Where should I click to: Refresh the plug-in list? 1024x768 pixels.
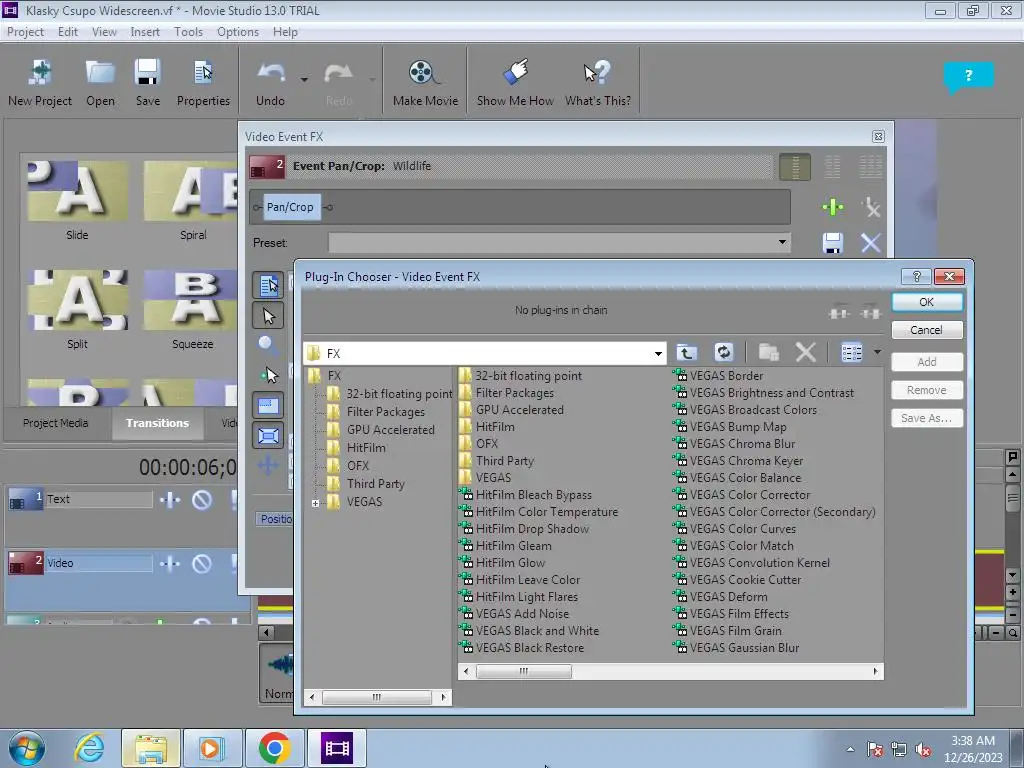724,353
